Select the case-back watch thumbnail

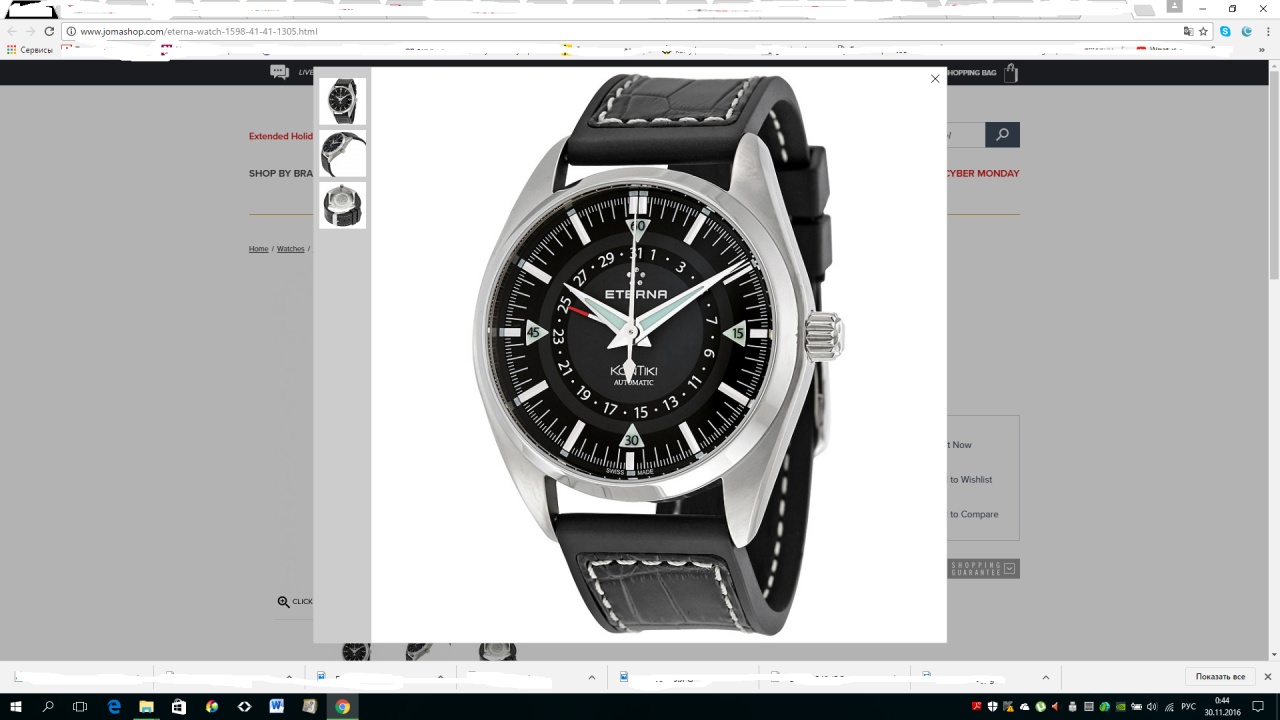[x=343, y=205]
